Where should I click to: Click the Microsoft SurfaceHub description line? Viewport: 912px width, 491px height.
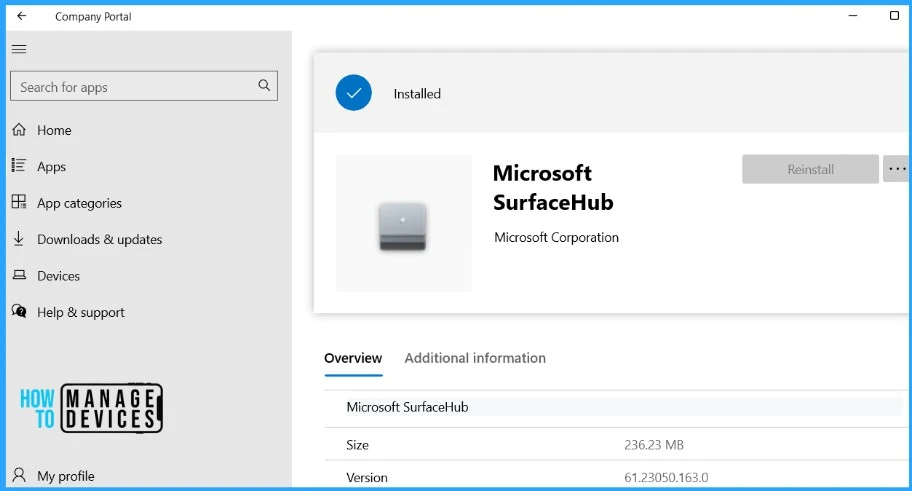pos(407,407)
